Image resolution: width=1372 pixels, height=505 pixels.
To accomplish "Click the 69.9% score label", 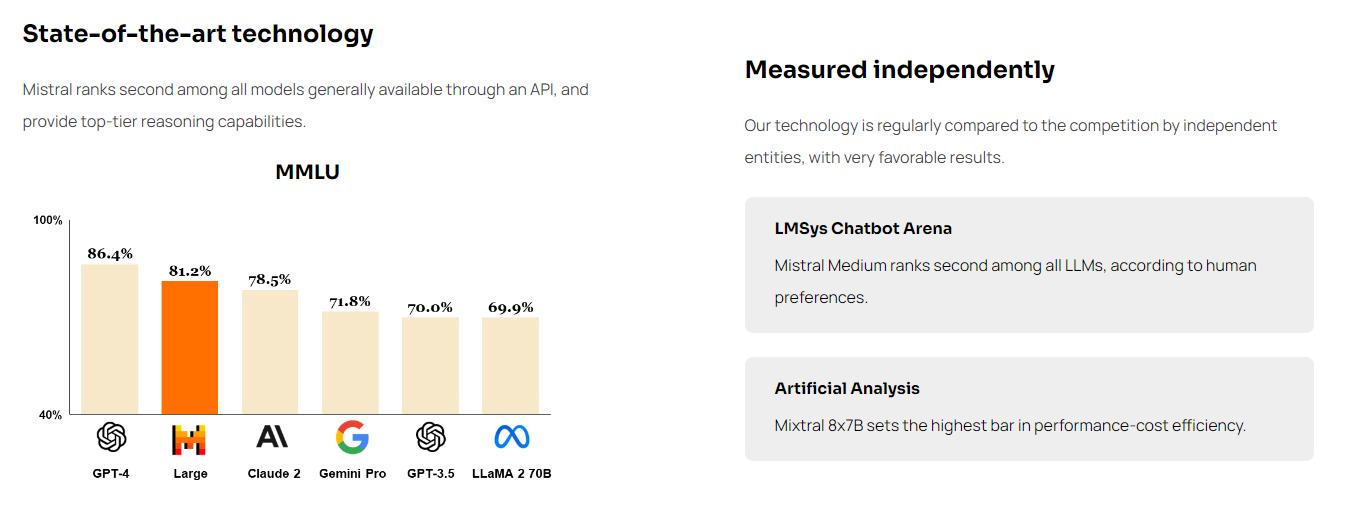I will tap(510, 308).
